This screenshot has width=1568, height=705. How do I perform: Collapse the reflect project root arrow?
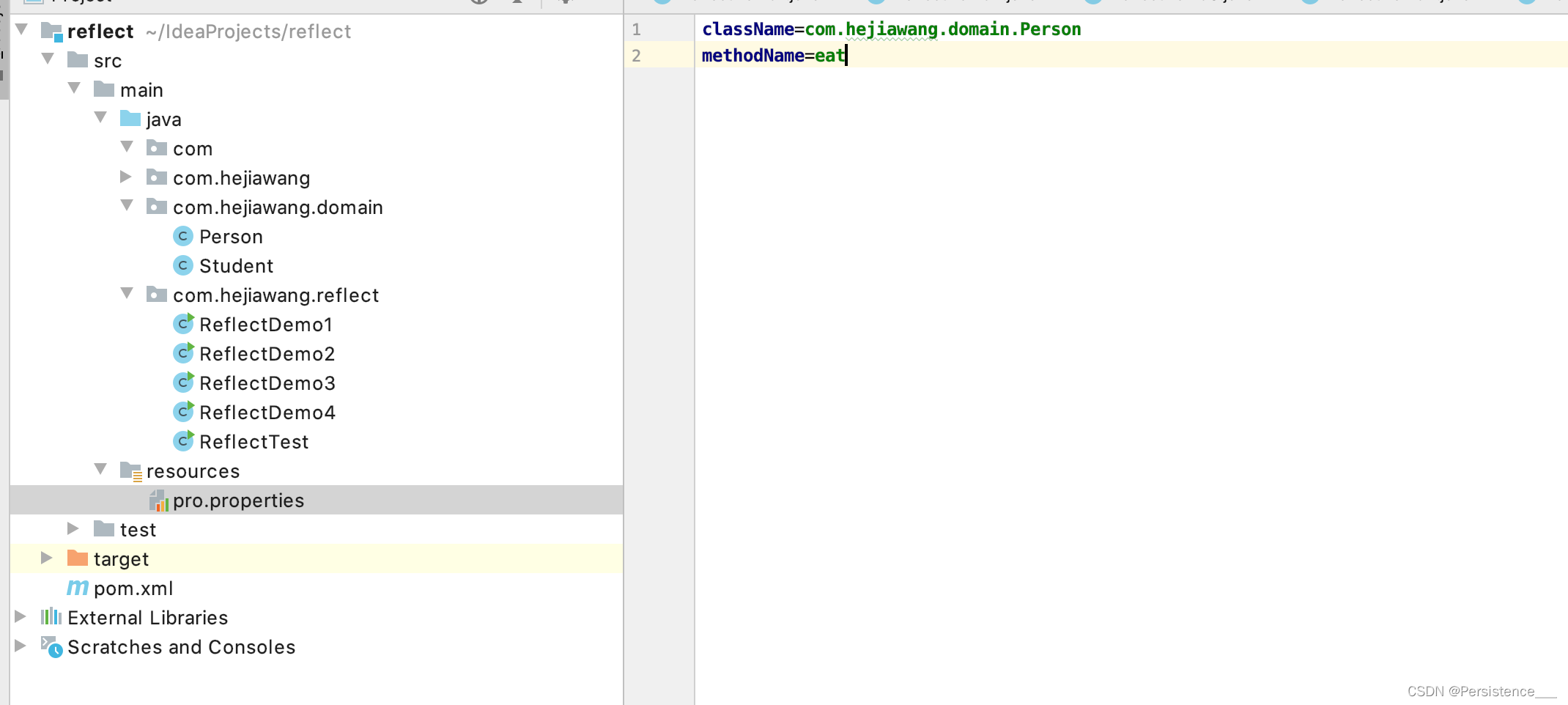point(21,29)
